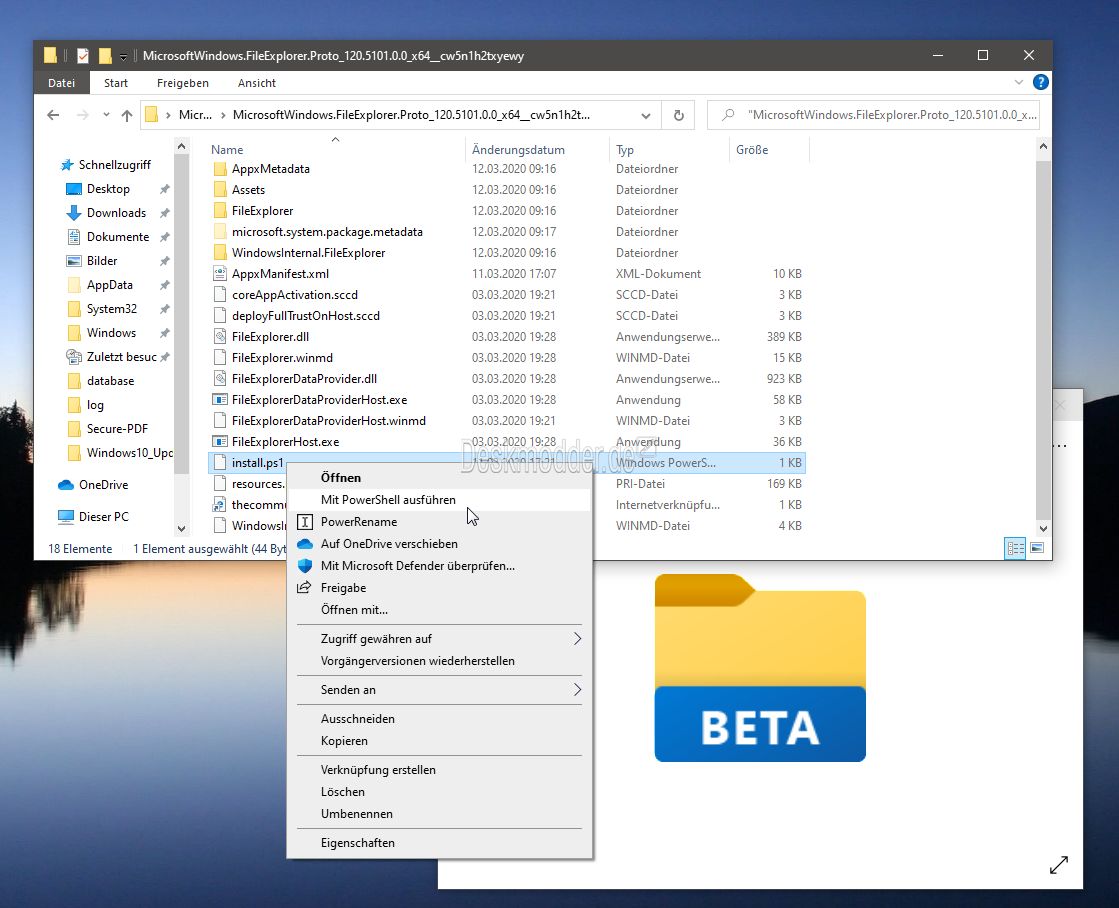
Task: Click the Dokumente icon in the sidebar
Action: [74, 237]
